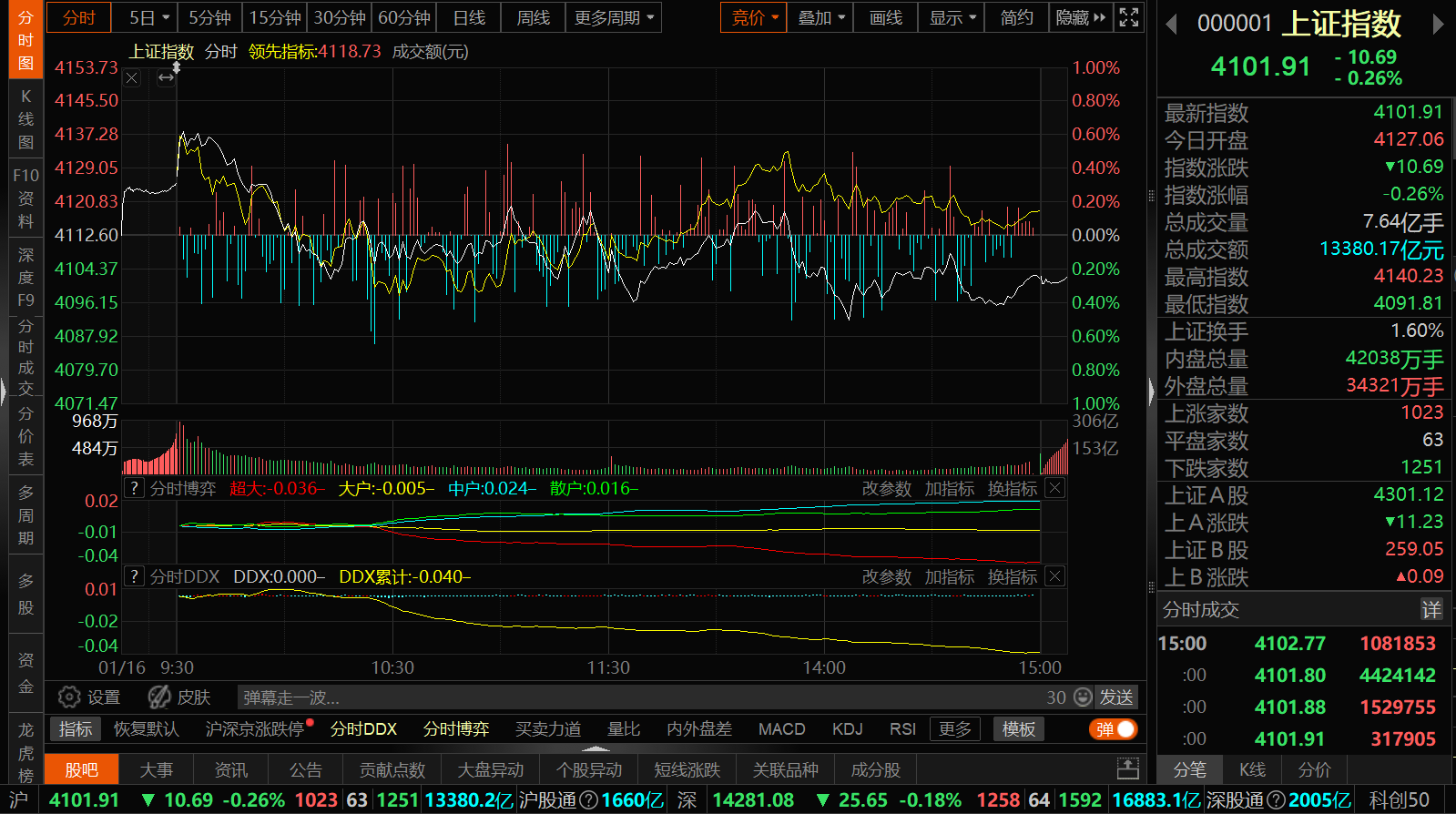Switch to the 日线 period tab

(469, 17)
